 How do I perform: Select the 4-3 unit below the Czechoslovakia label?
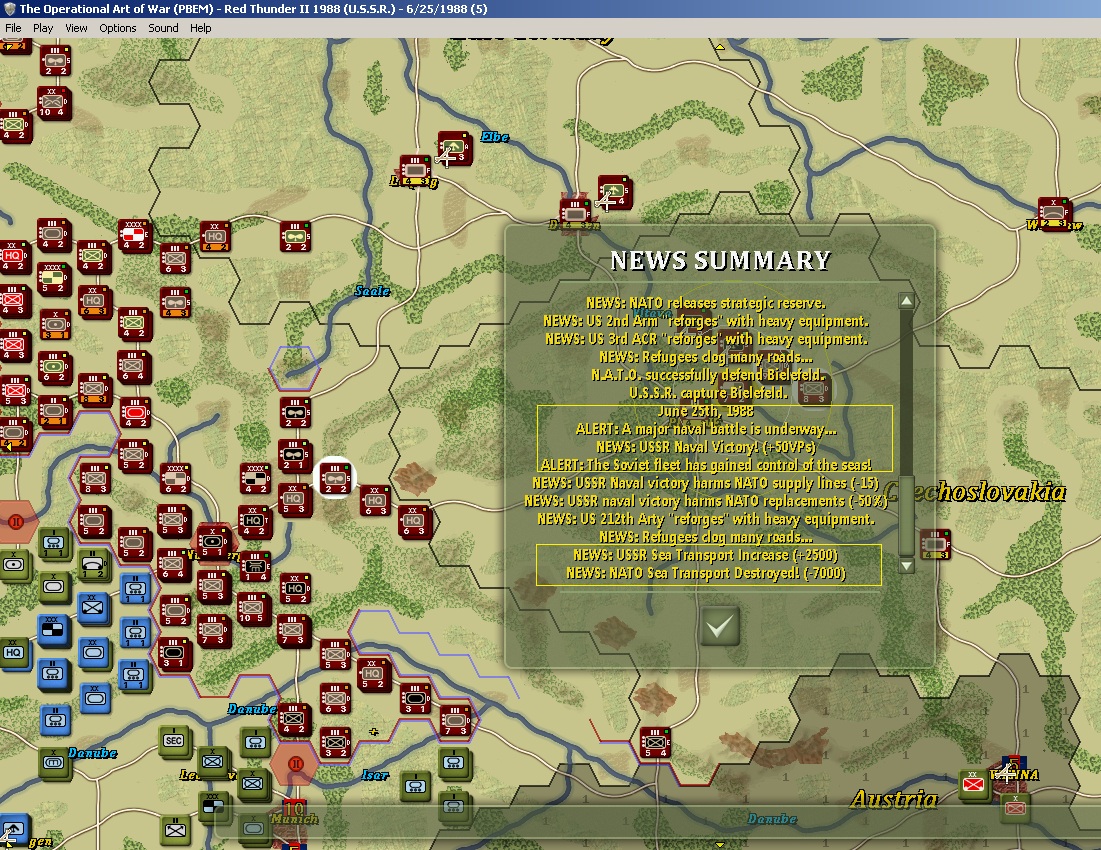click(935, 545)
